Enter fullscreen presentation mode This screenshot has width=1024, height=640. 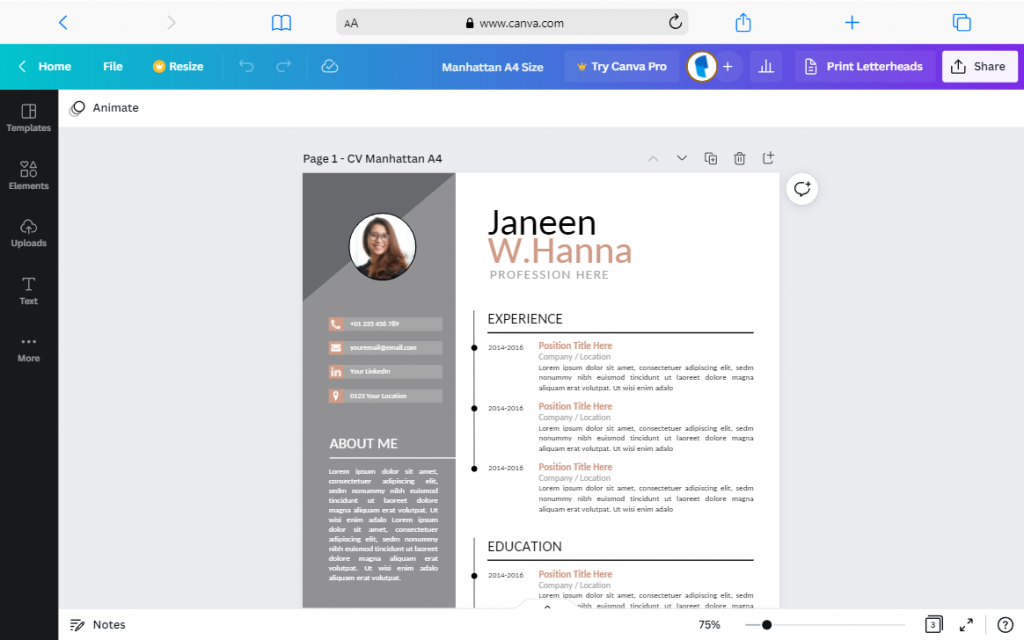pyautogui.click(x=966, y=624)
